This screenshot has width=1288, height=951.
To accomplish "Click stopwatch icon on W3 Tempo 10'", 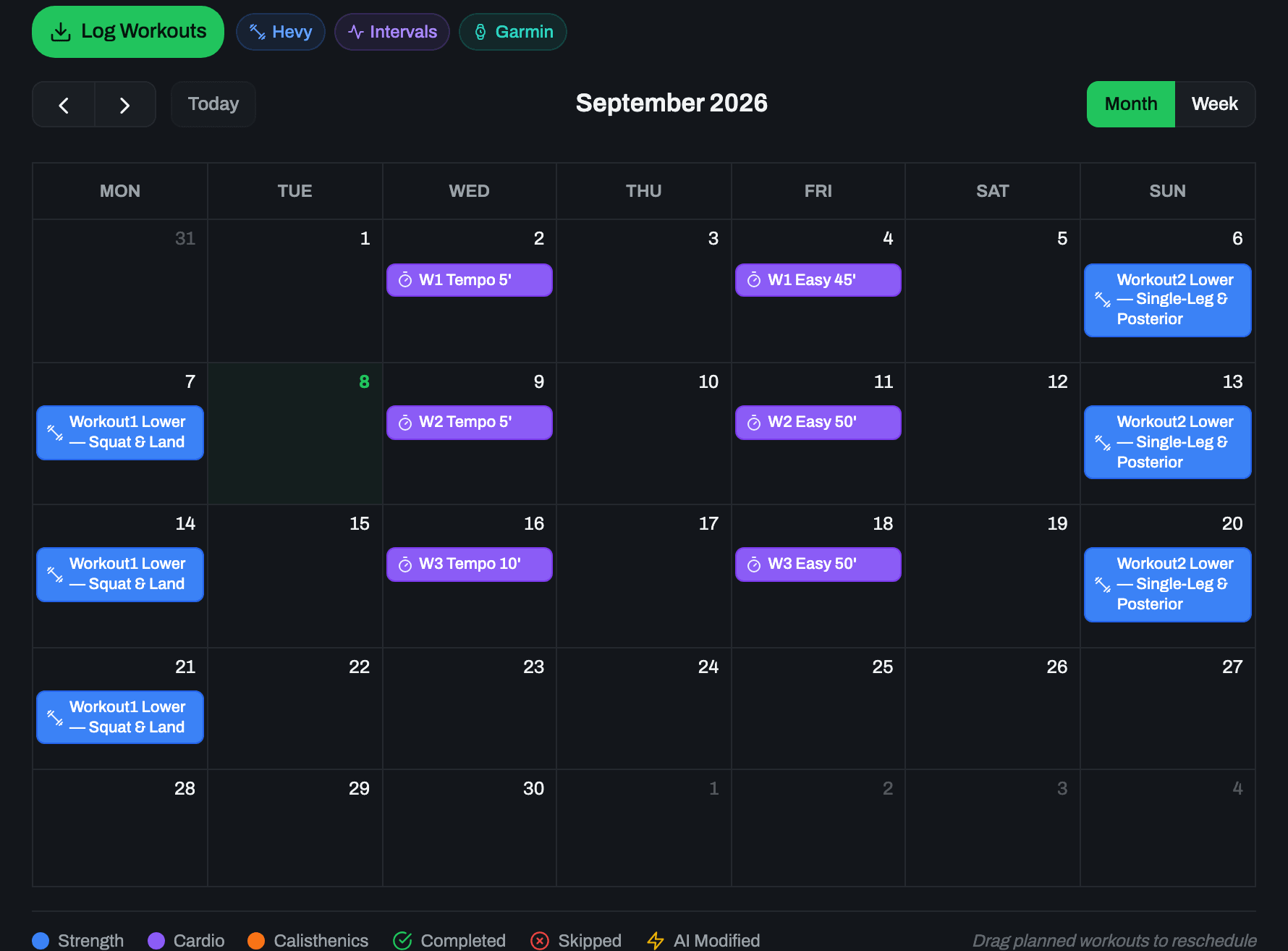I will coord(405,565).
